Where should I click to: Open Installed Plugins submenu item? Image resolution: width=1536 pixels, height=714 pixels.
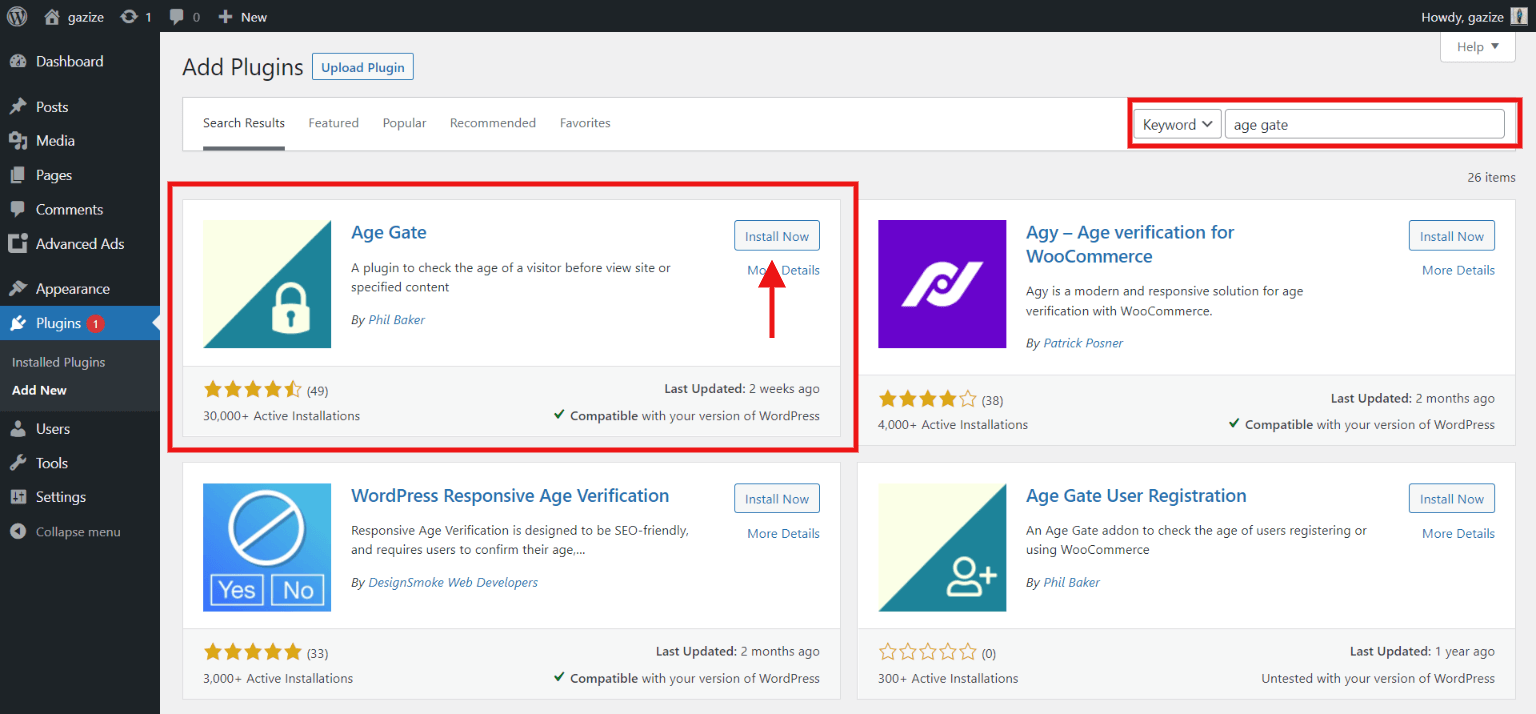coord(58,362)
